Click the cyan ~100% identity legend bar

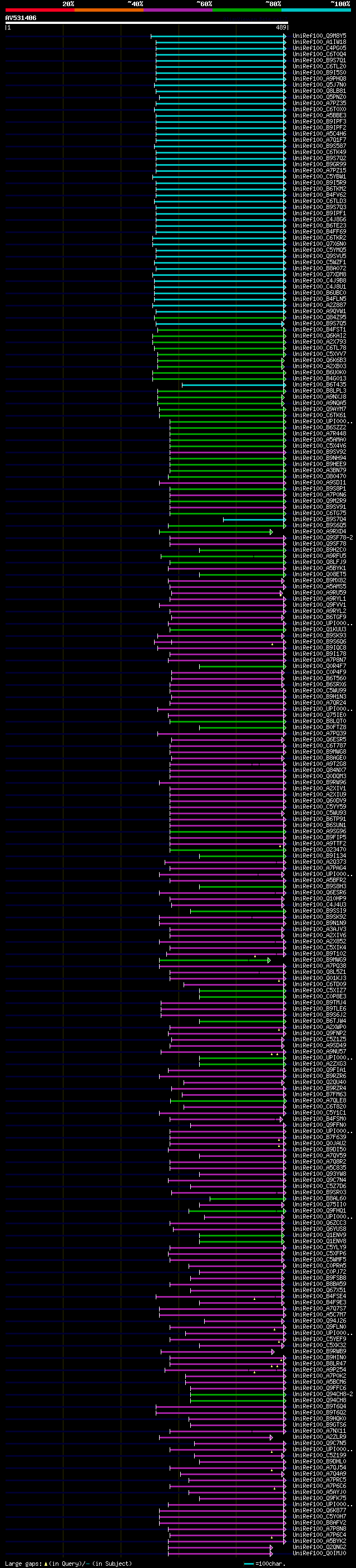316,10
